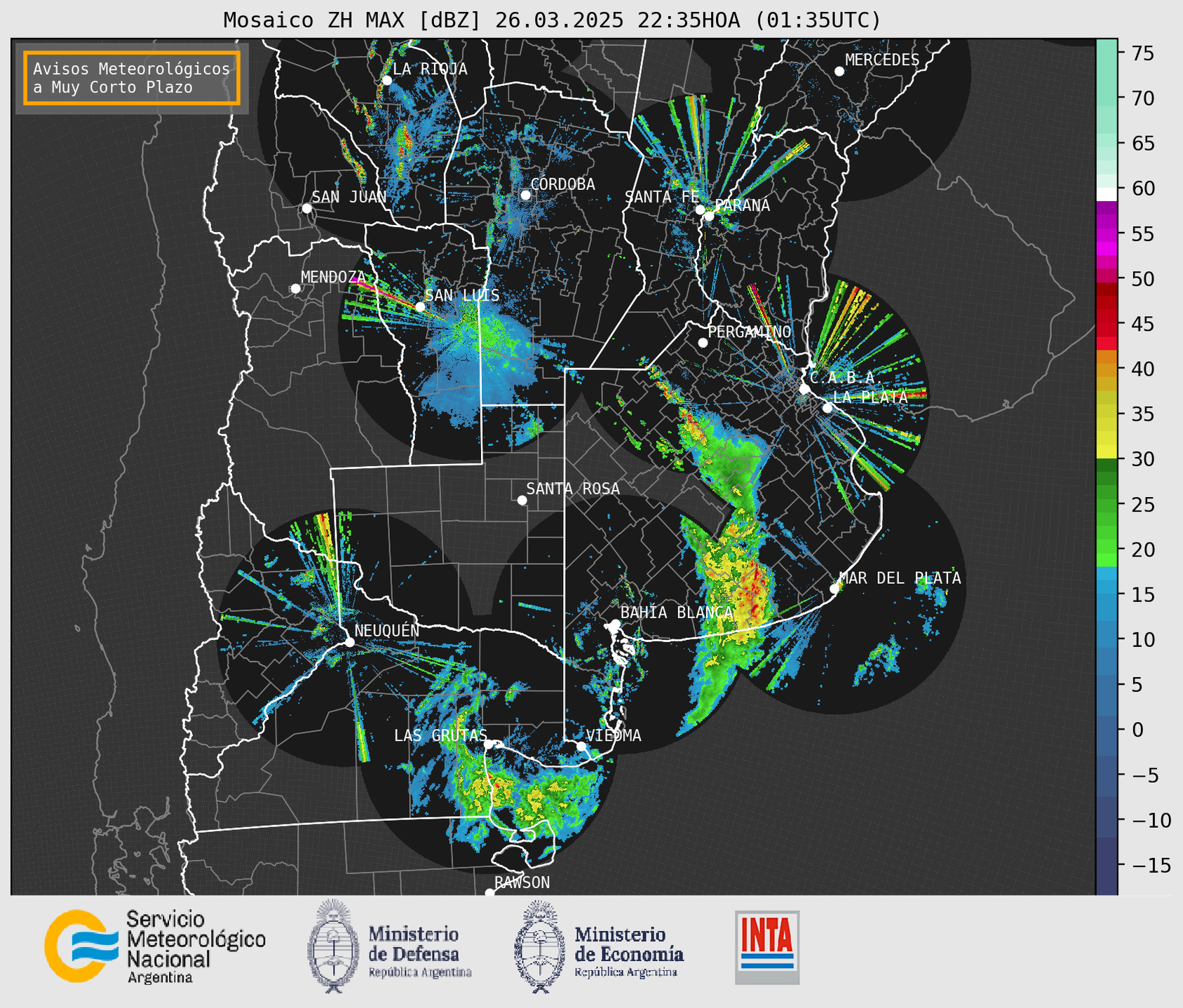Click the 60 dBZ white band on the scale
Screen dimensions: 1183x1008
point(1107,193)
